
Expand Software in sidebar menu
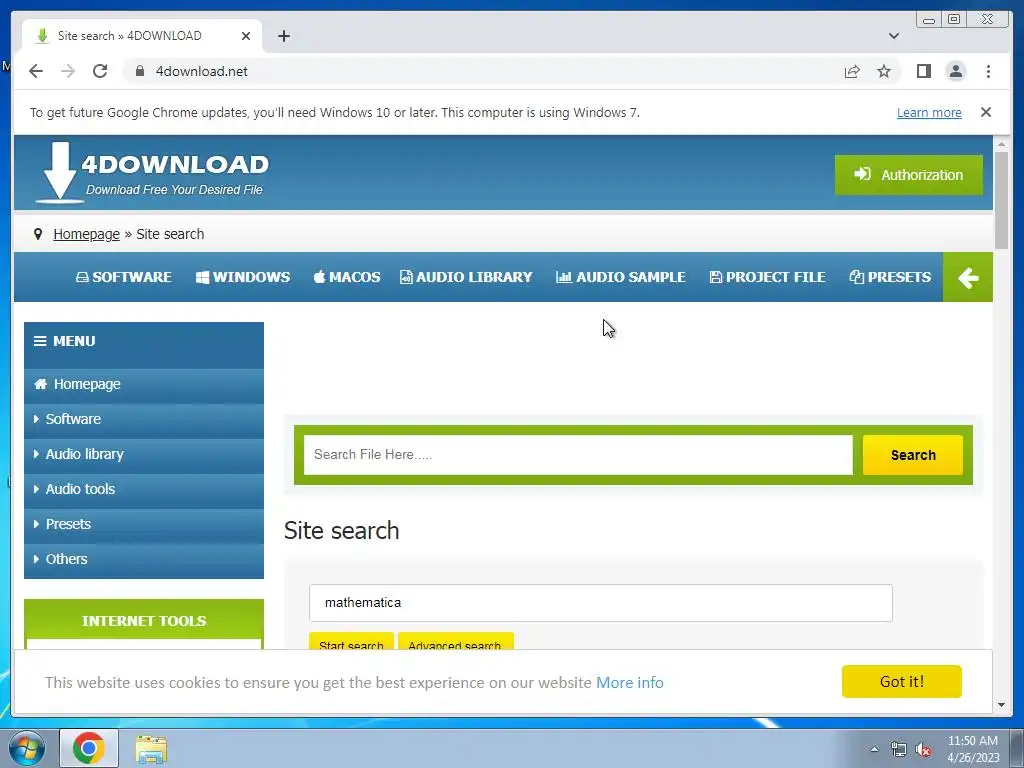pos(144,419)
